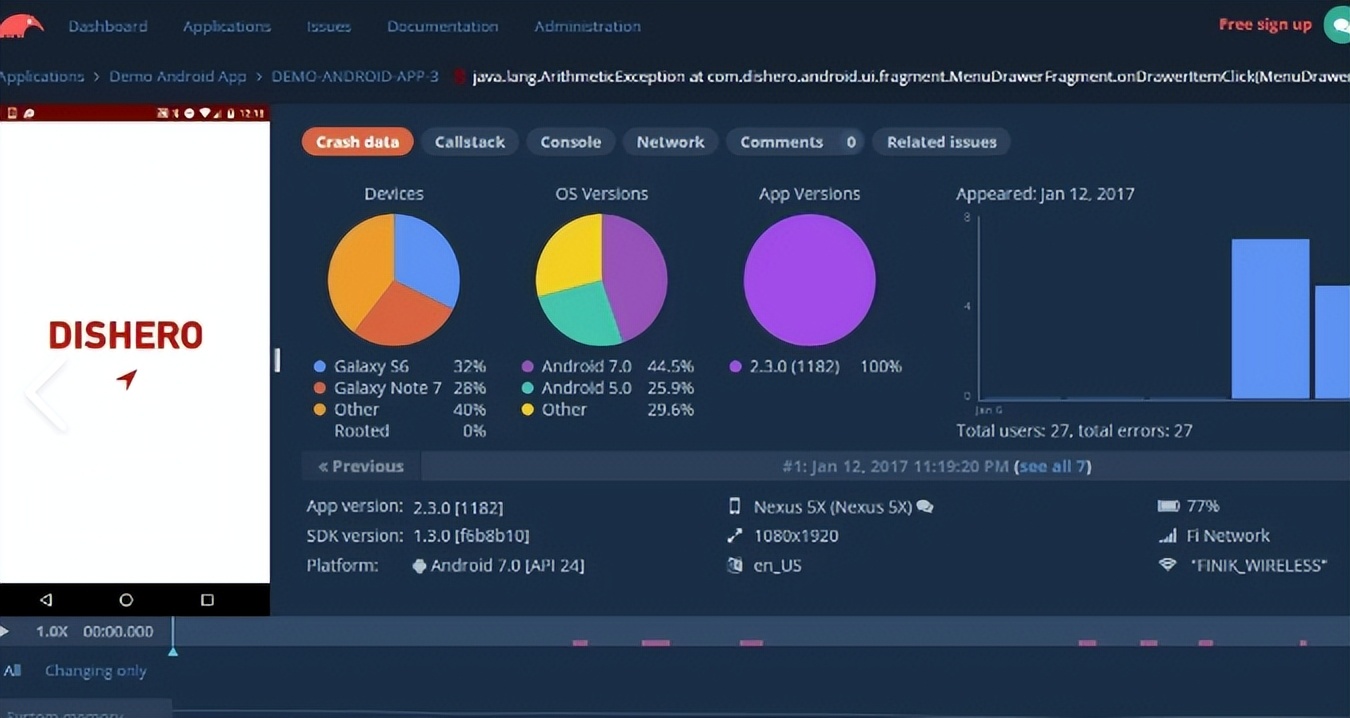Click the resolution icon beside 1080x1920
Viewport: 1350px width, 718px height.
[735, 536]
